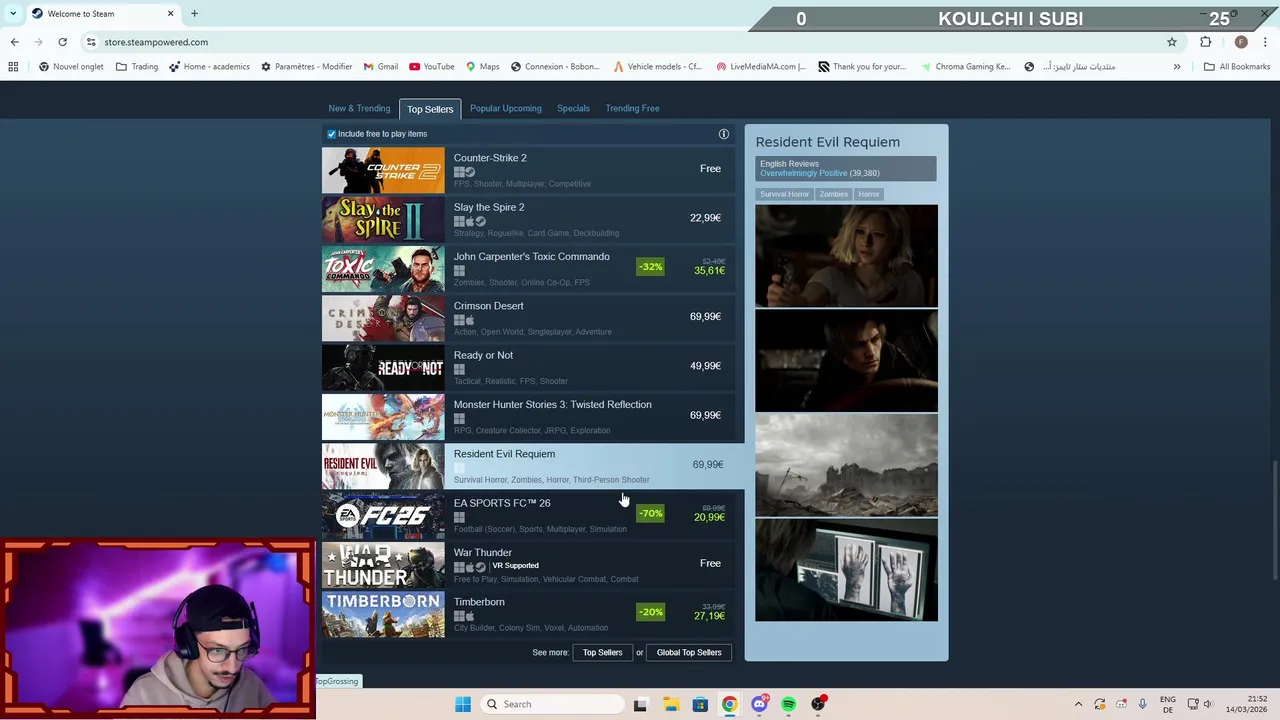Screen dimensions: 1280x720
Task: Show hidden system tray icons
Action: pos(1078,704)
